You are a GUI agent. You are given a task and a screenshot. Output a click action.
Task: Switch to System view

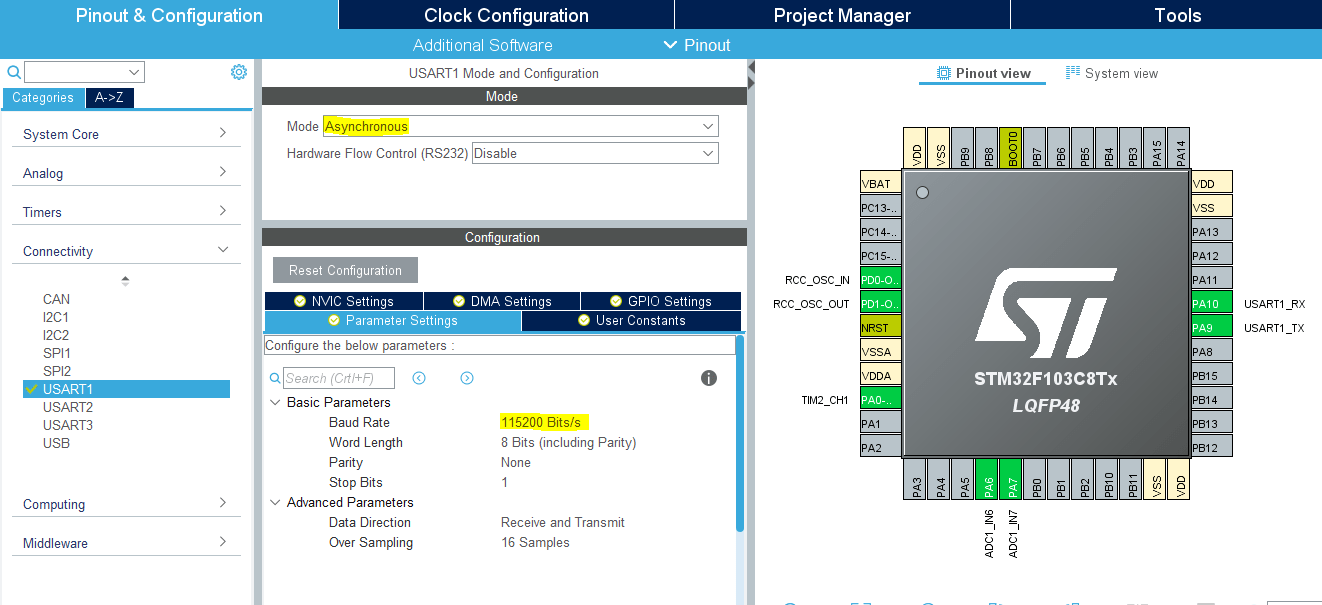point(1111,73)
